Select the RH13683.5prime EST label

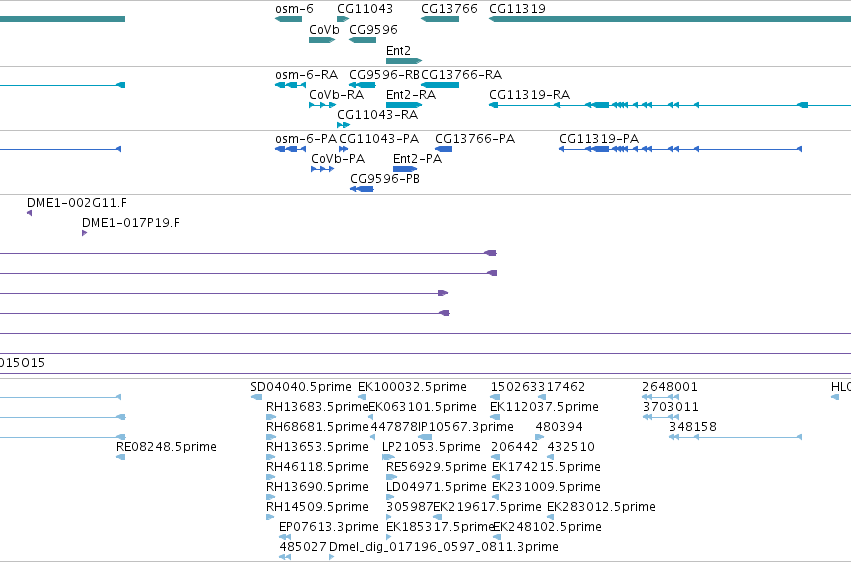tap(317, 407)
